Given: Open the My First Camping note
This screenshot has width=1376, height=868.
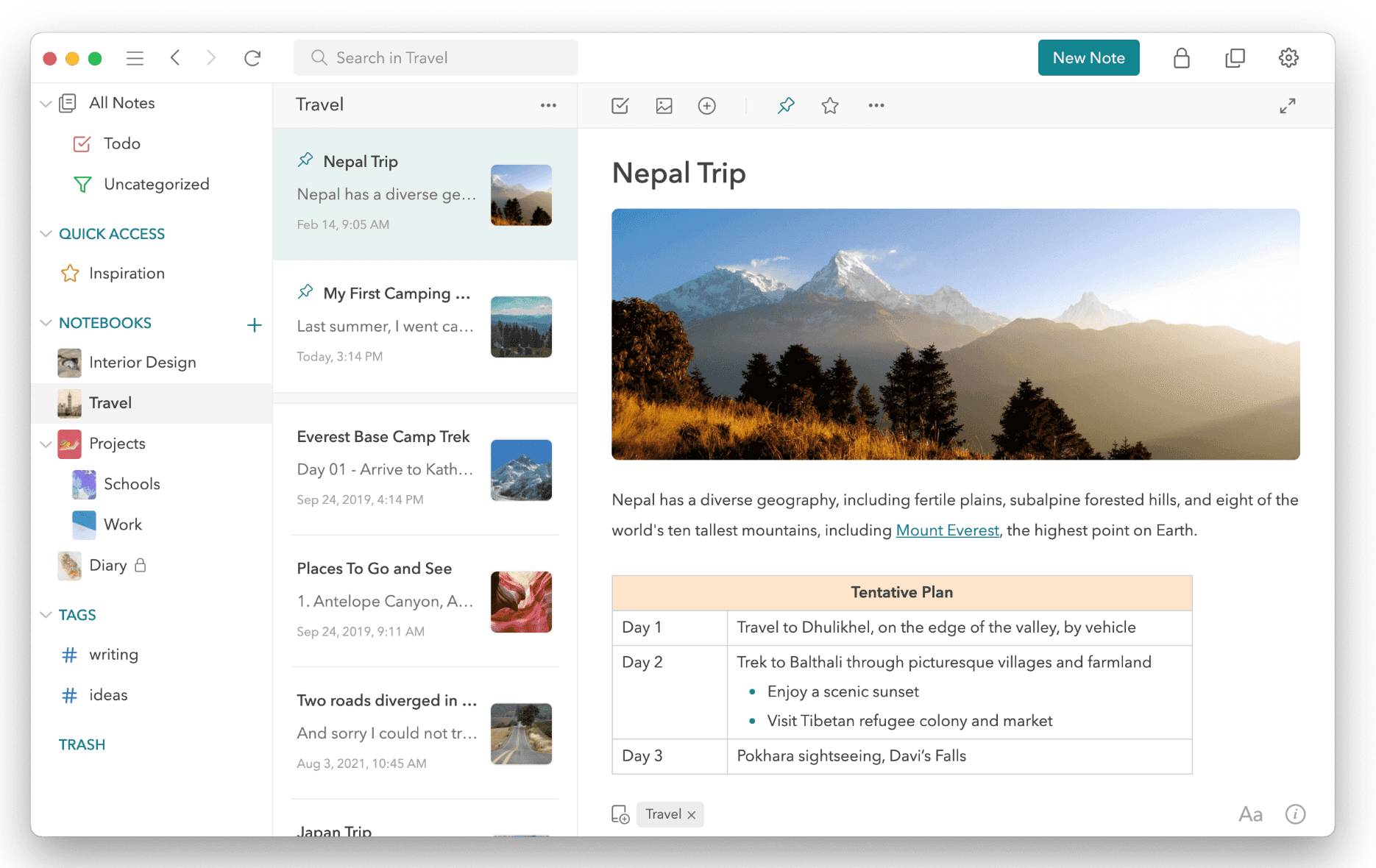Looking at the screenshot, I should point(425,326).
